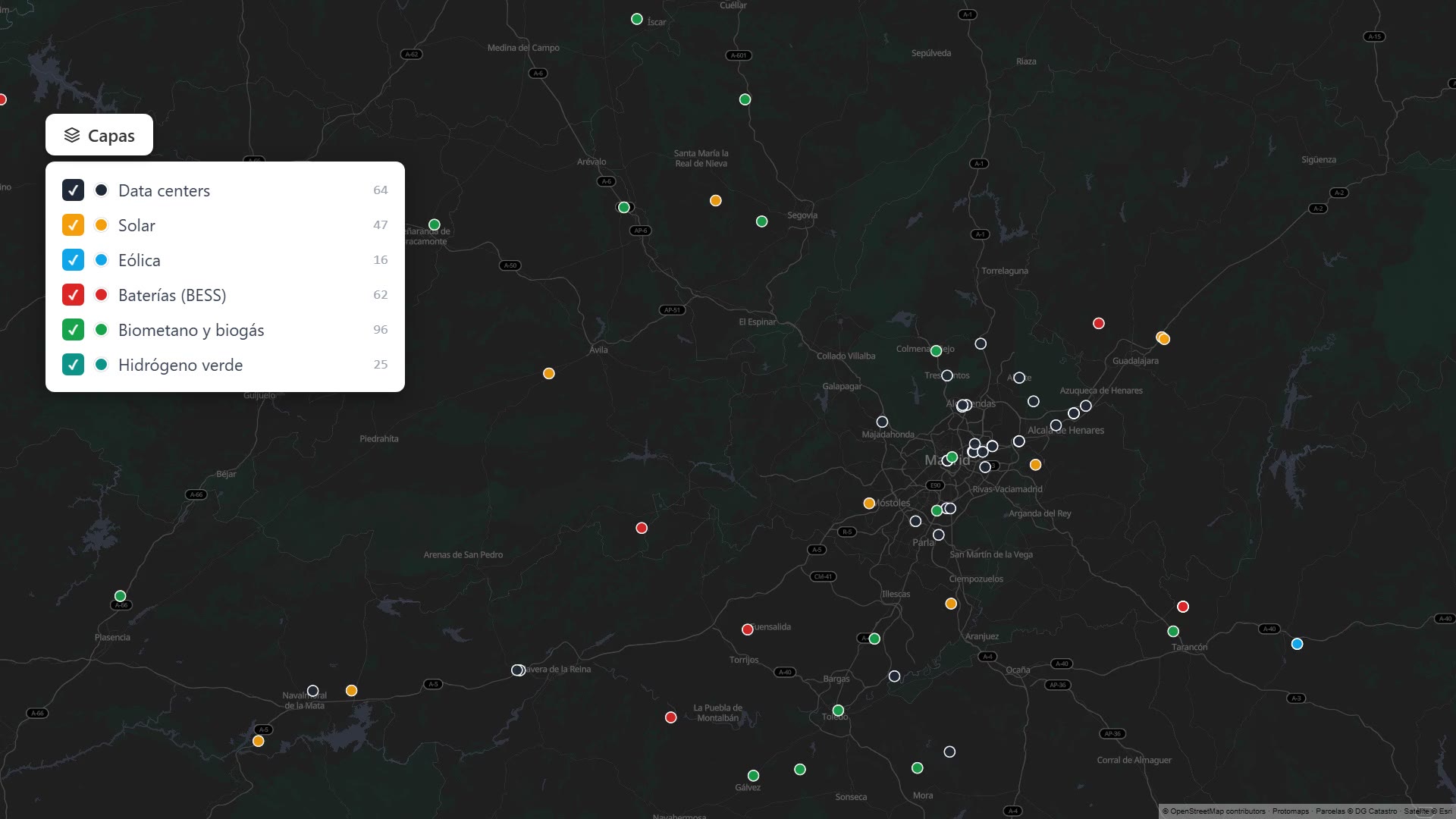Select the red battery marker at La Puebla de Montalbán

pyautogui.click(x=670, y=717)
